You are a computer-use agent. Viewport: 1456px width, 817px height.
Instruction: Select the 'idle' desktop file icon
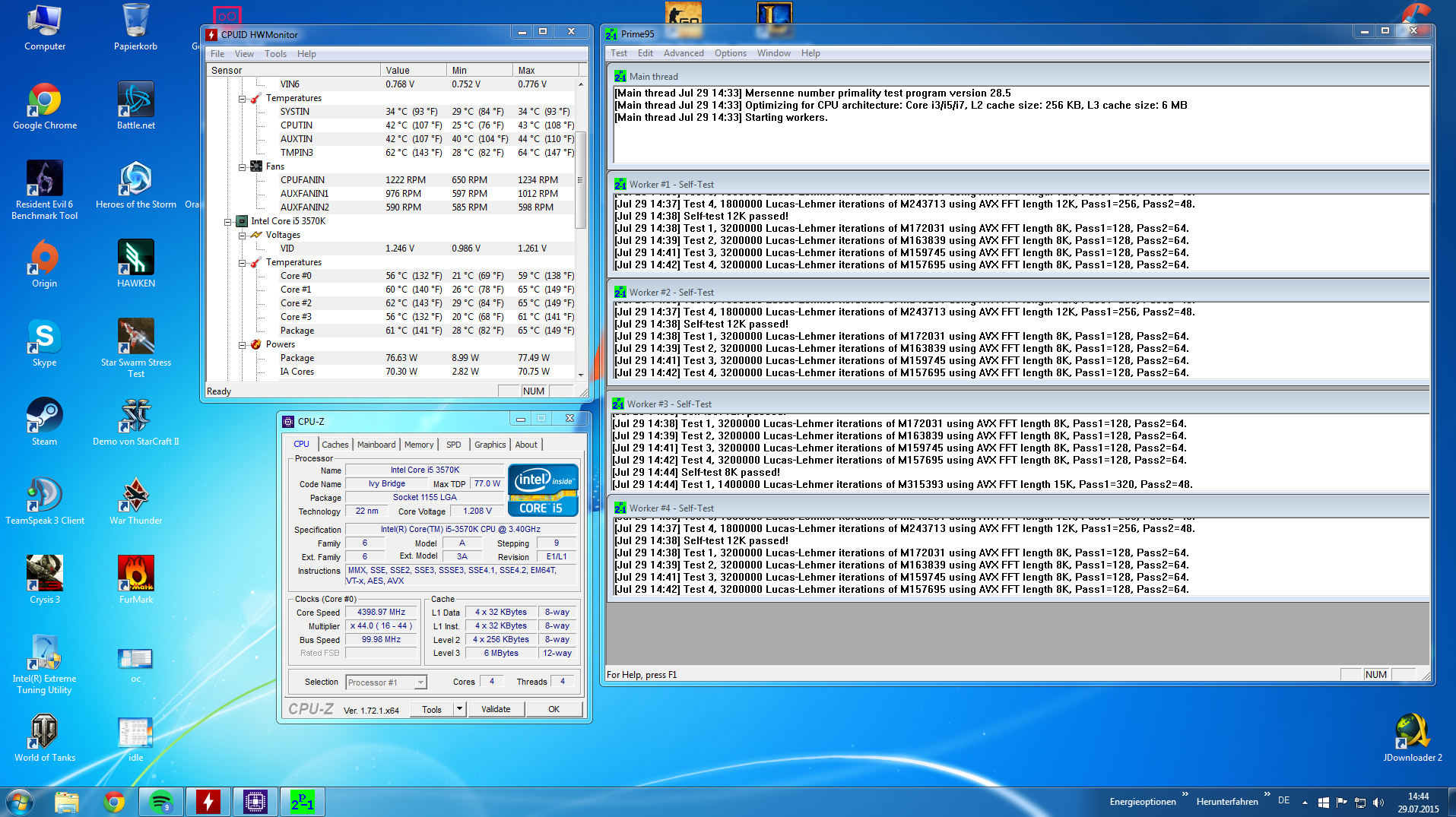tap(135, 739)
